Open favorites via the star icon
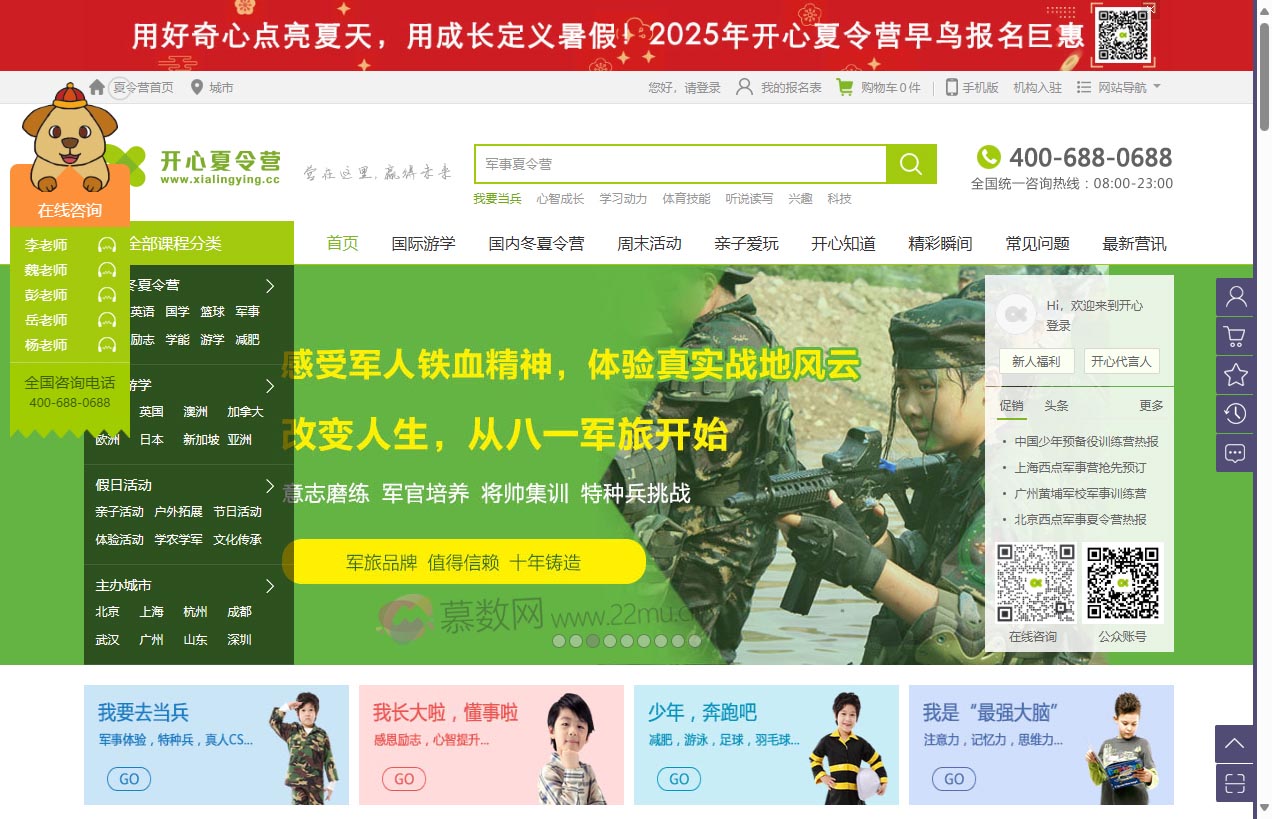1272x819 pixels. coord(1235,375)
